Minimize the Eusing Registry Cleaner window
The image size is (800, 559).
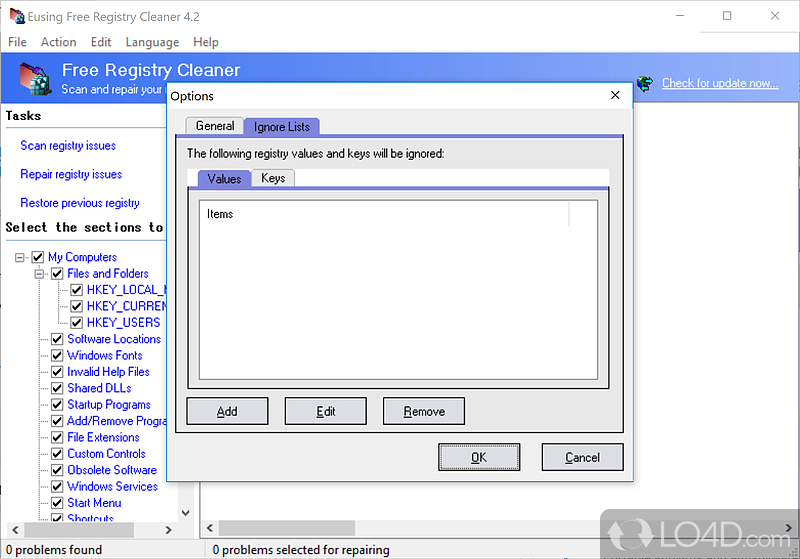[680, 16]
